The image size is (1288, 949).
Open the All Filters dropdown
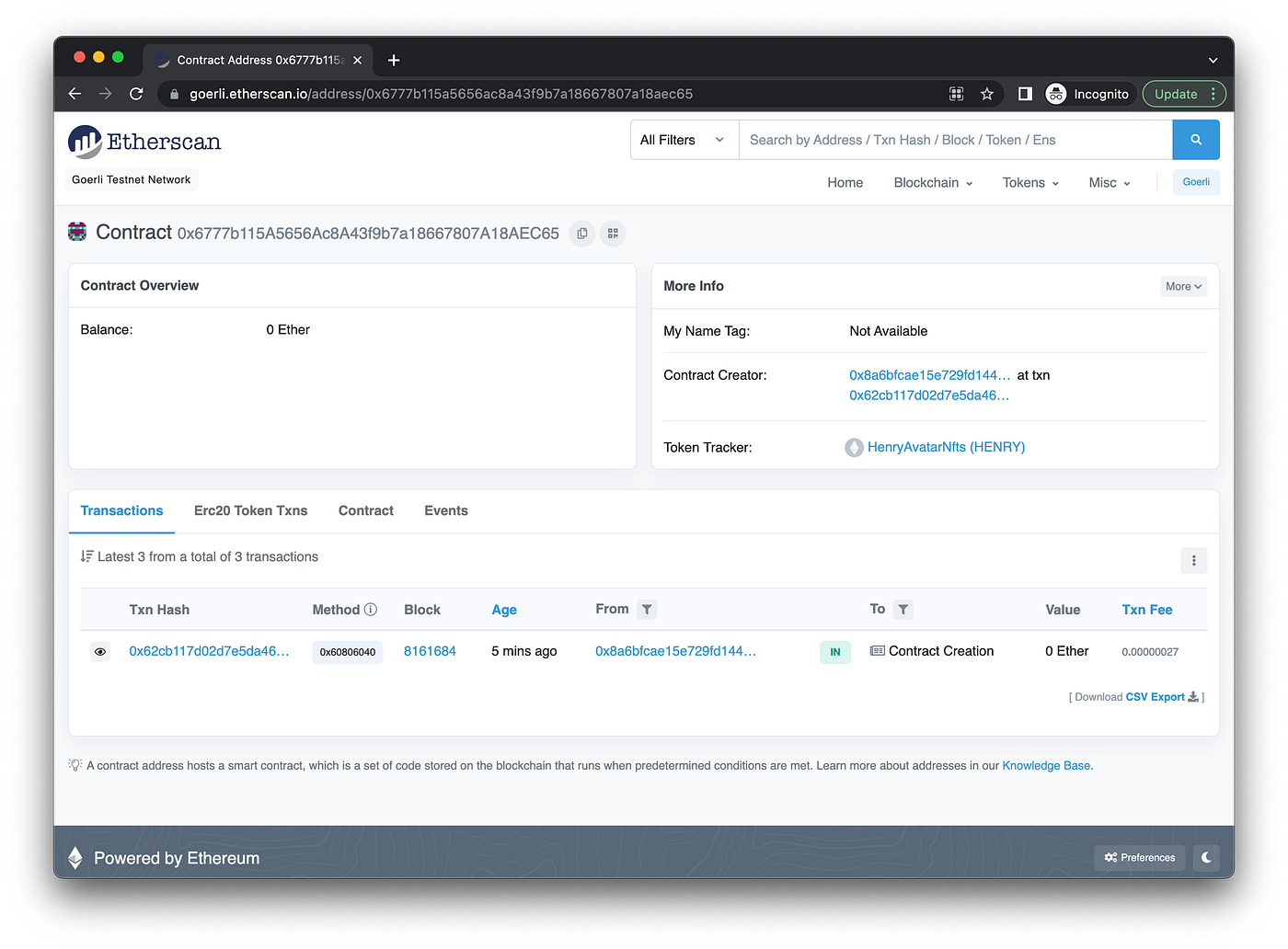click(x=684, y=140)
